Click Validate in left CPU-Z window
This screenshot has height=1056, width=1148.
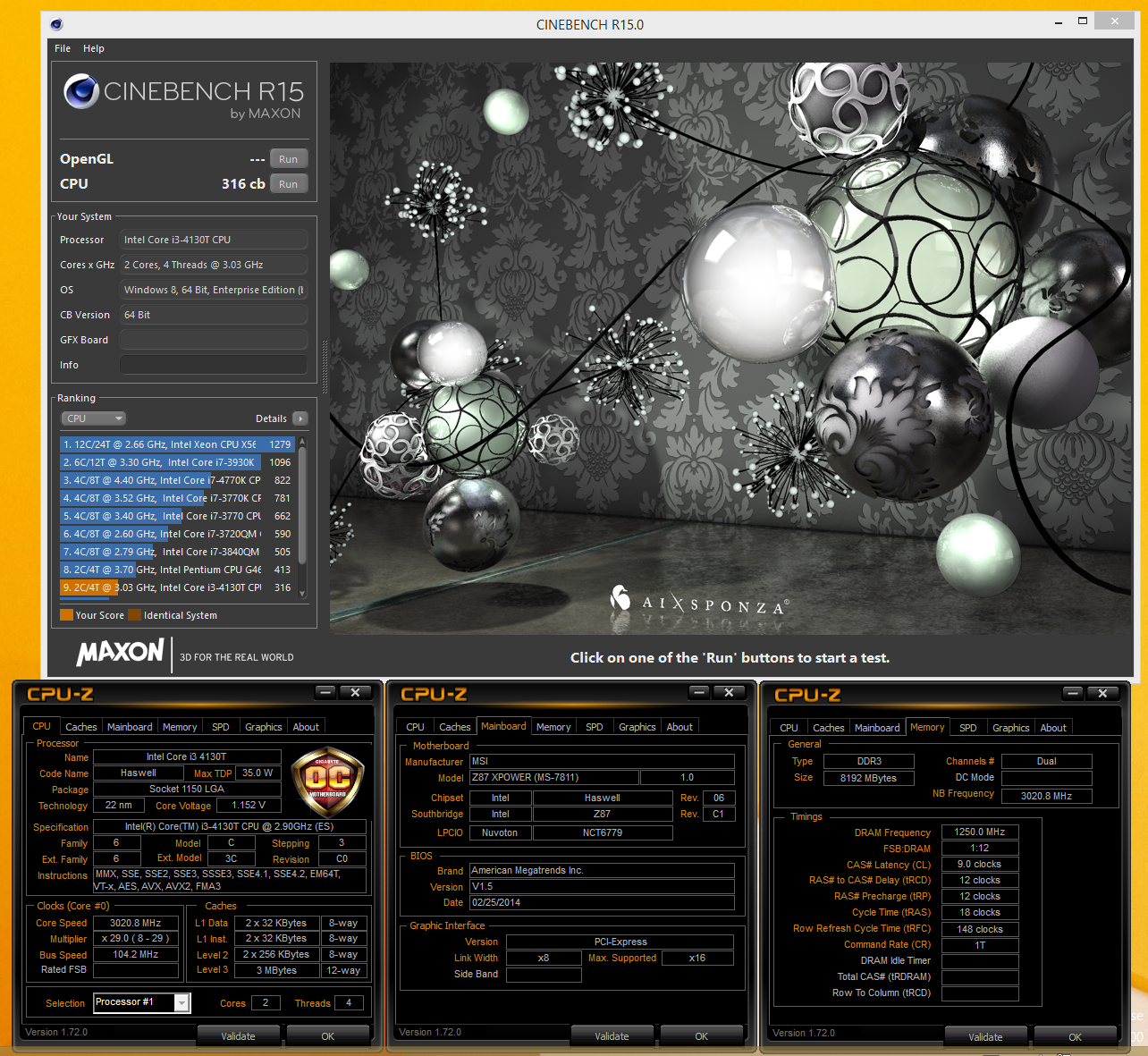[239, 1035]
